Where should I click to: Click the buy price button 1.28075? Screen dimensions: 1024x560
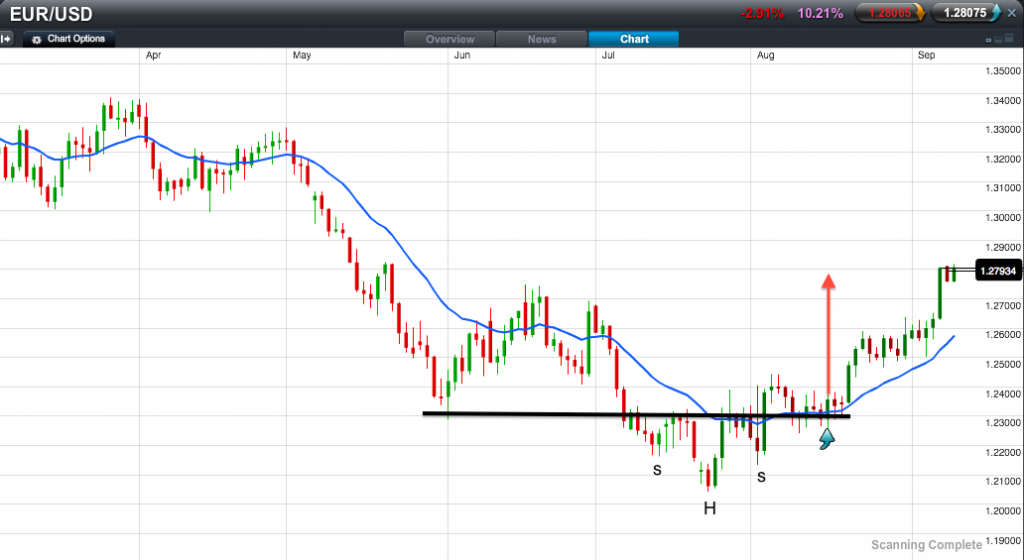[x=965, y=13]
